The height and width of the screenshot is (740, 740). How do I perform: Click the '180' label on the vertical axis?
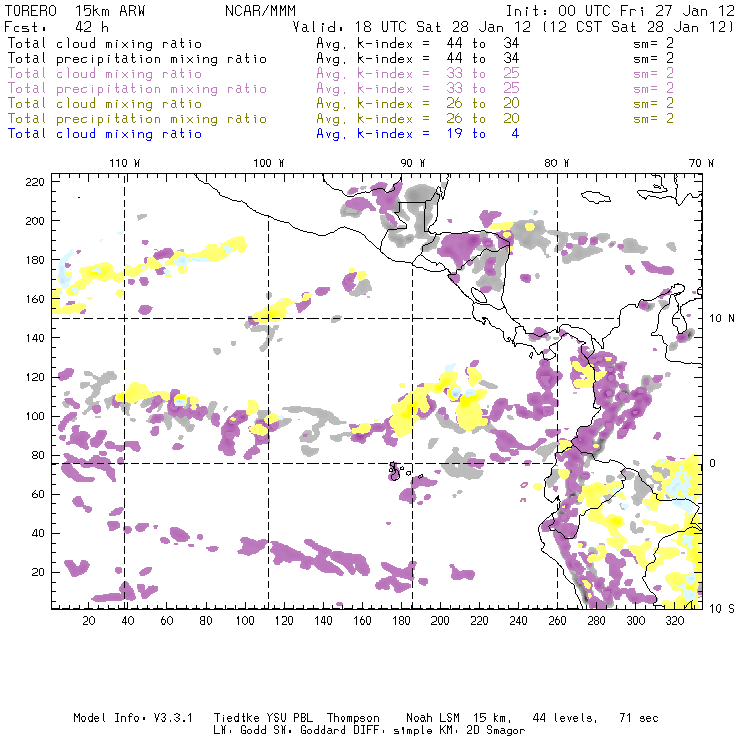(x=35, y=260)
